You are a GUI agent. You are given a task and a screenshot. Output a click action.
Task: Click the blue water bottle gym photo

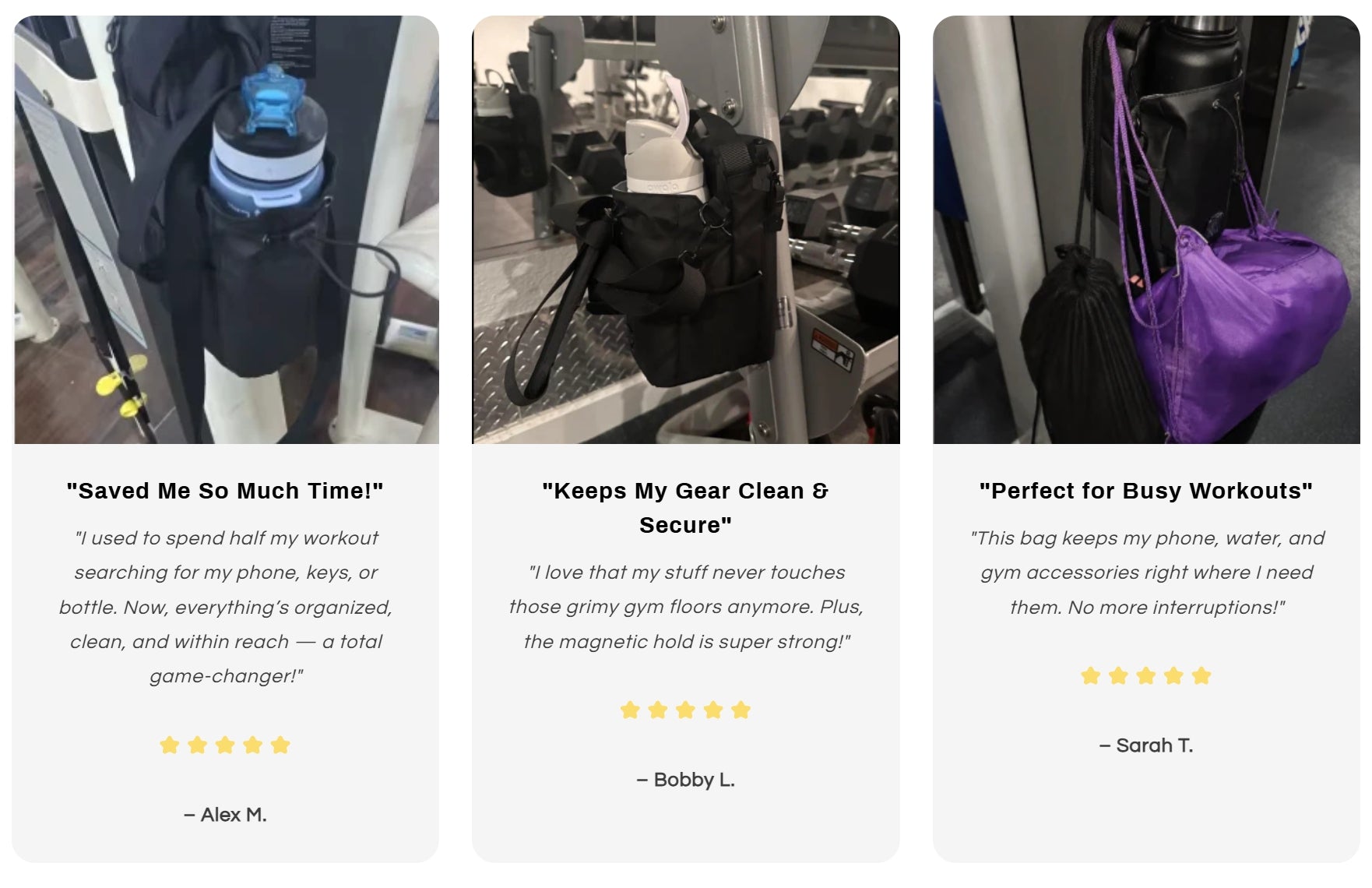coord(226,230)
